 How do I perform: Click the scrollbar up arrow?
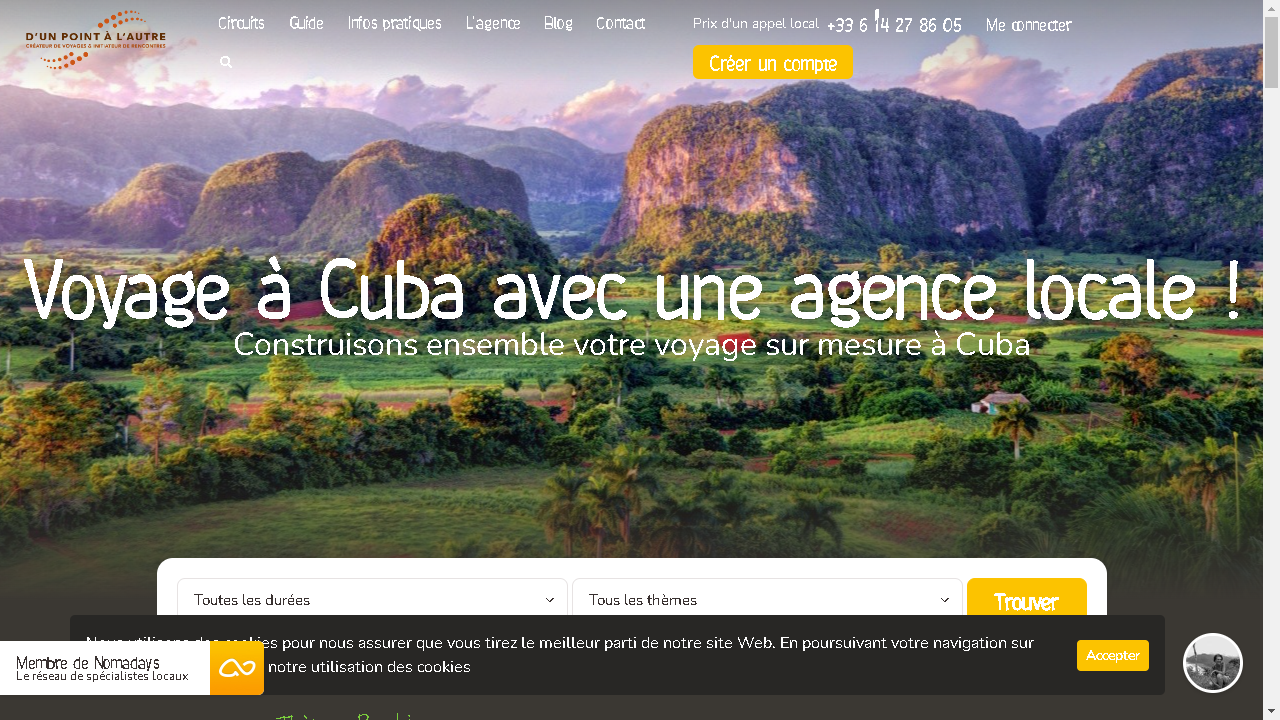pos(1271,8)
